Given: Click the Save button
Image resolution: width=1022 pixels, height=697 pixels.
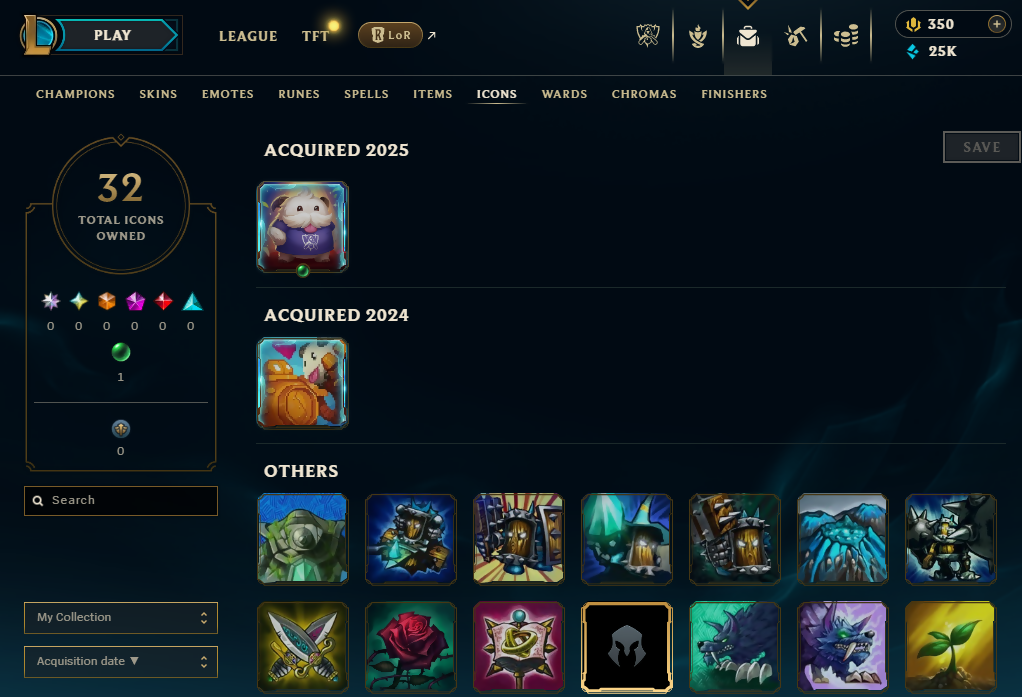Looking at the screenshot, I should pyautogui.click(x=982, y=147).
